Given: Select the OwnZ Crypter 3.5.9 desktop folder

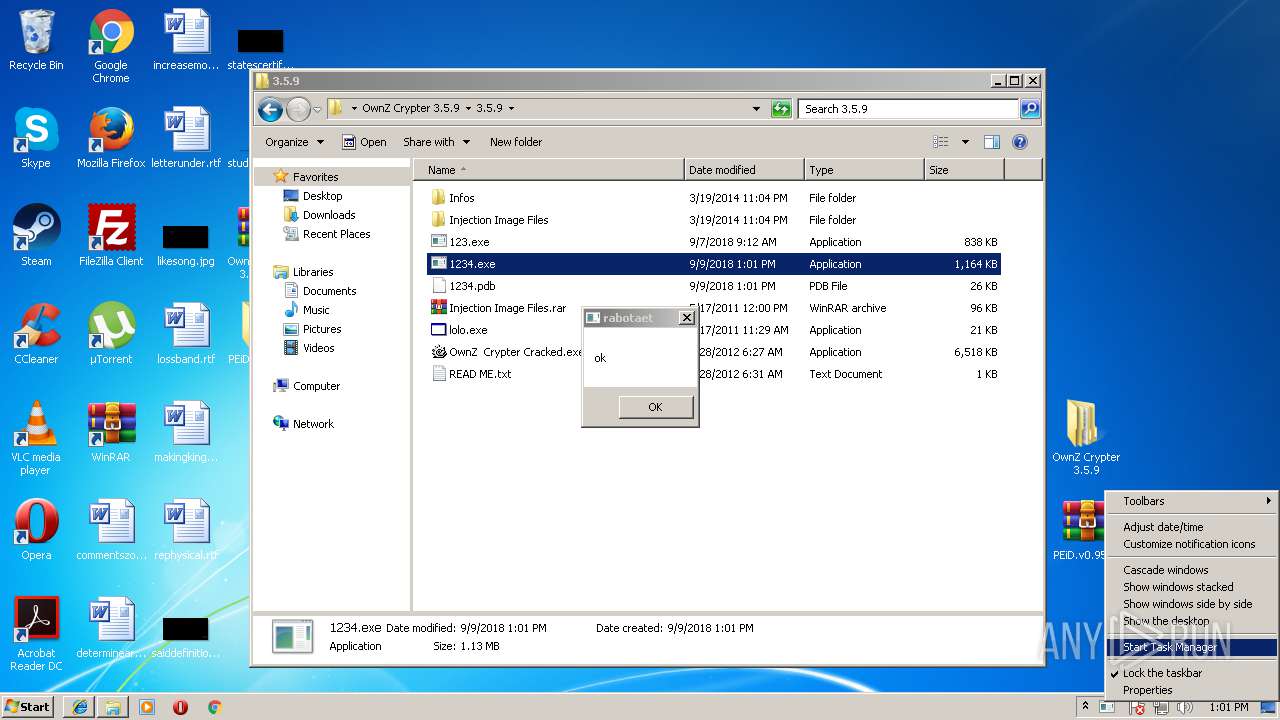Looking at the screenshot, I should click(1086, 438).
